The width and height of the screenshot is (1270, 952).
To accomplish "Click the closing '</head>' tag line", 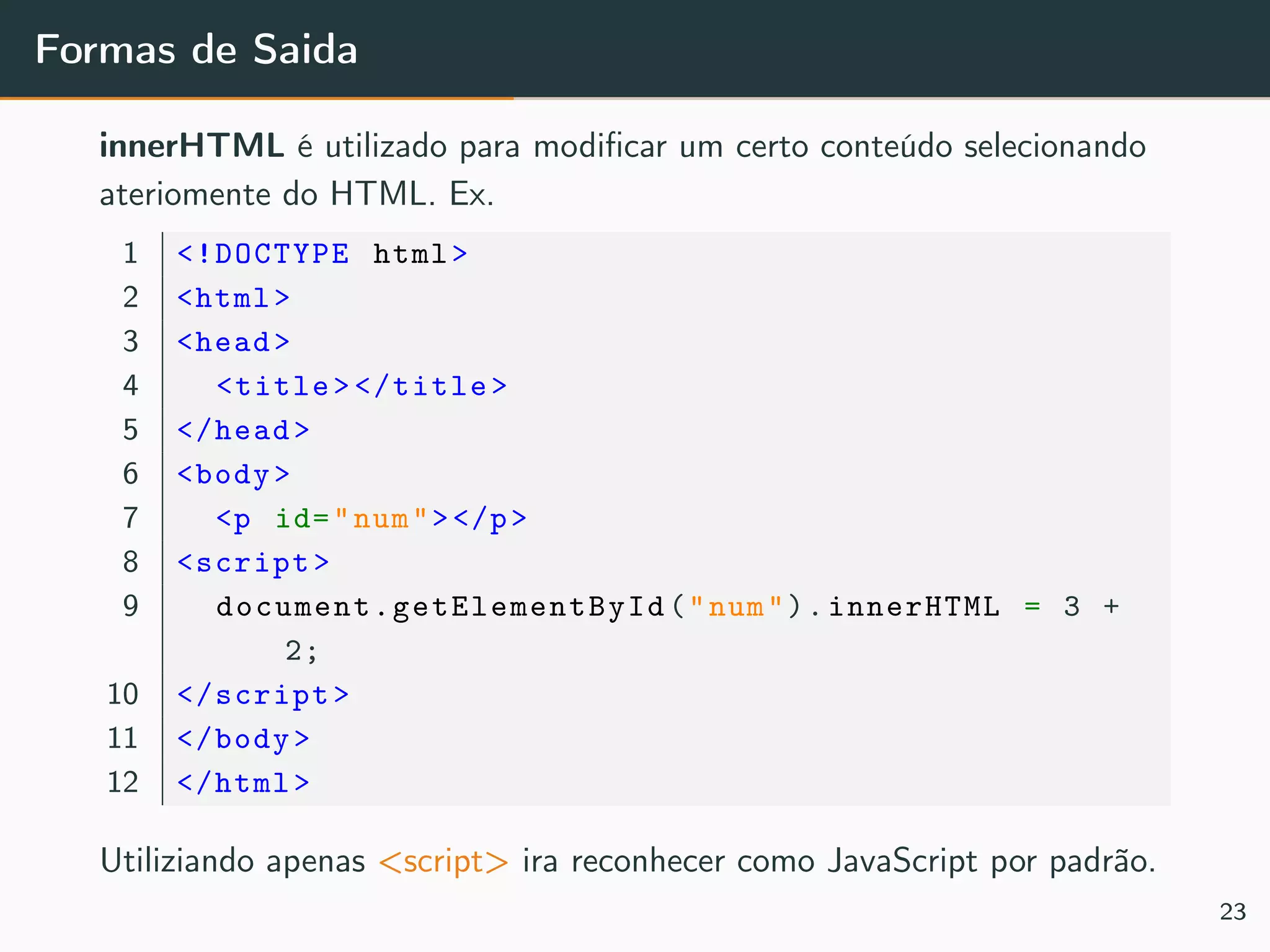I will click(243, 430).
